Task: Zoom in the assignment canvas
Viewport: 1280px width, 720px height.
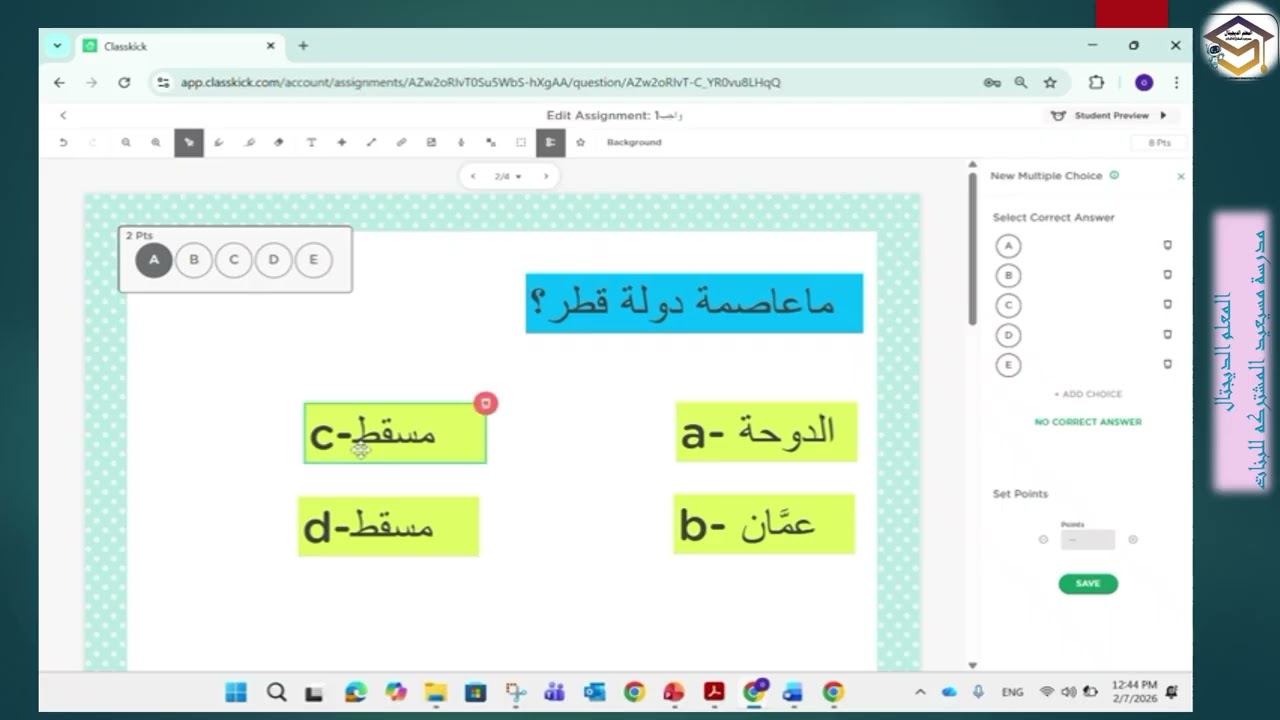Action: pos(156,142)
